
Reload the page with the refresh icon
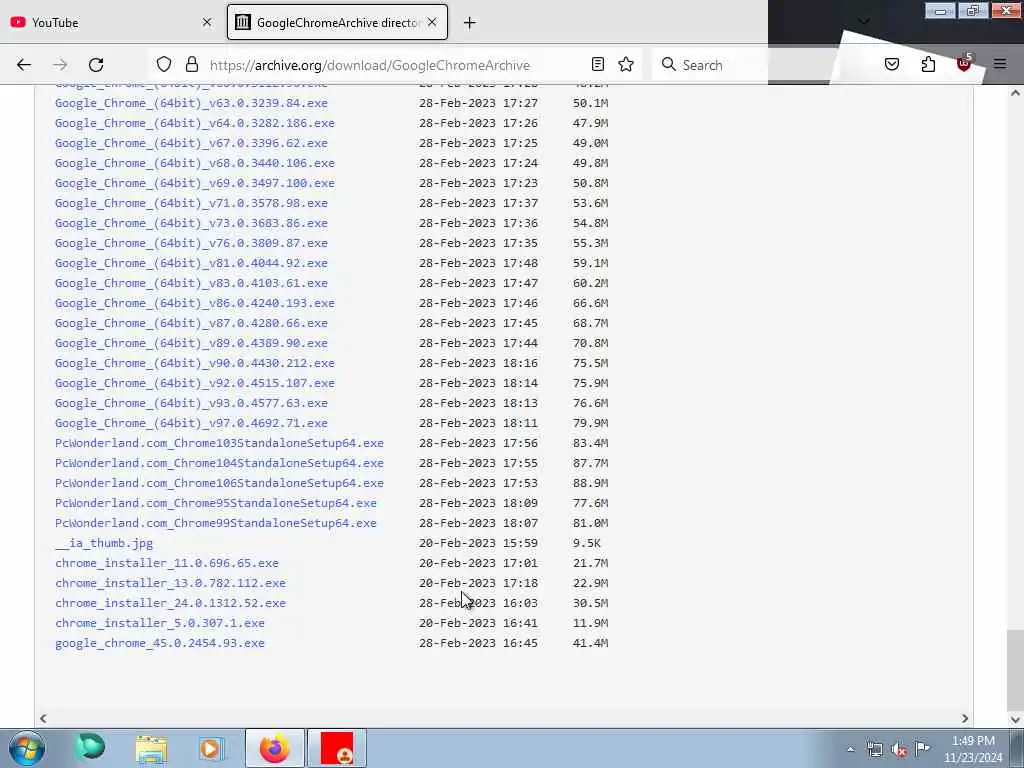click(96, 65)
